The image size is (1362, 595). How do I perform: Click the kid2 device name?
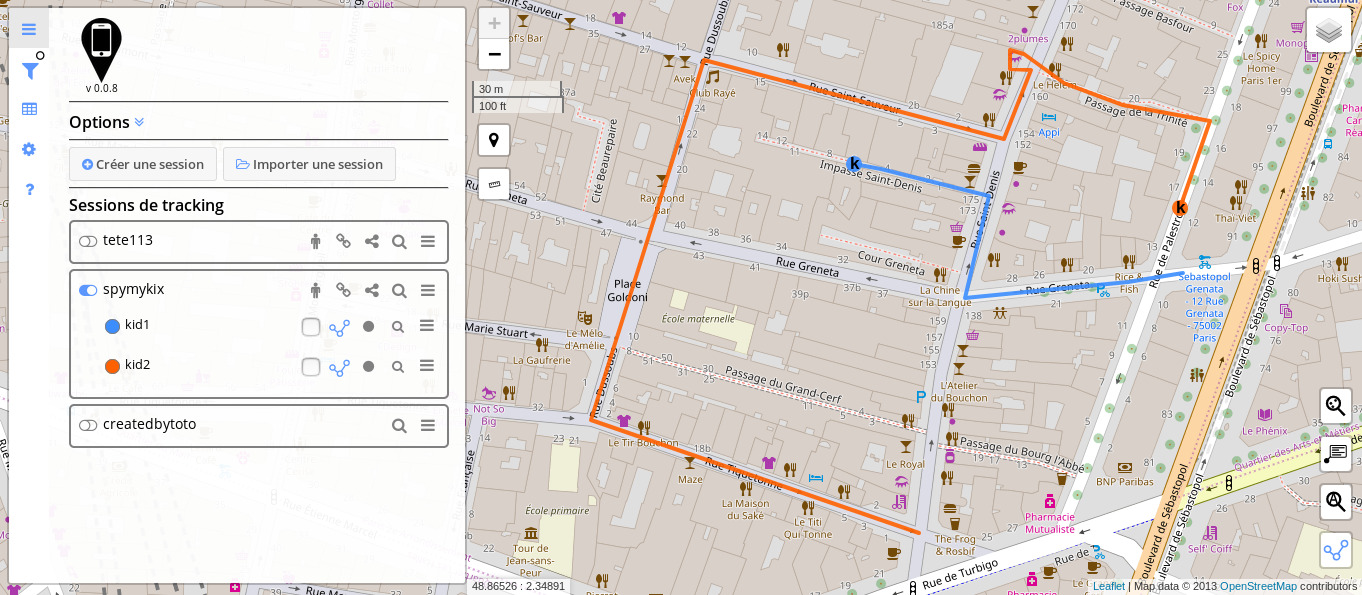pyautogui.click(x=137, y=365)
